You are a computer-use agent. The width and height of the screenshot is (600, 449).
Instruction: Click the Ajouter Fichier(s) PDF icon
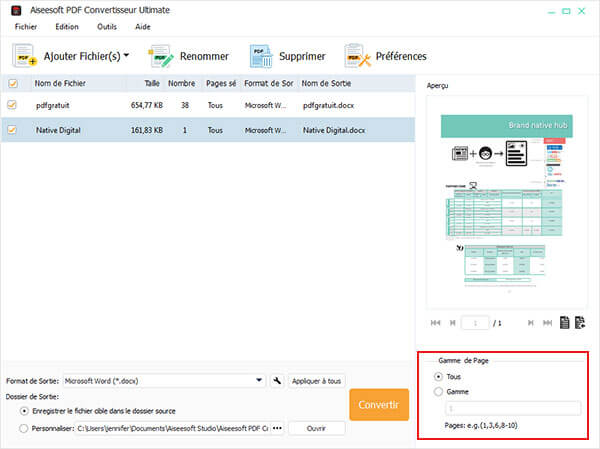tap(24, 57)
